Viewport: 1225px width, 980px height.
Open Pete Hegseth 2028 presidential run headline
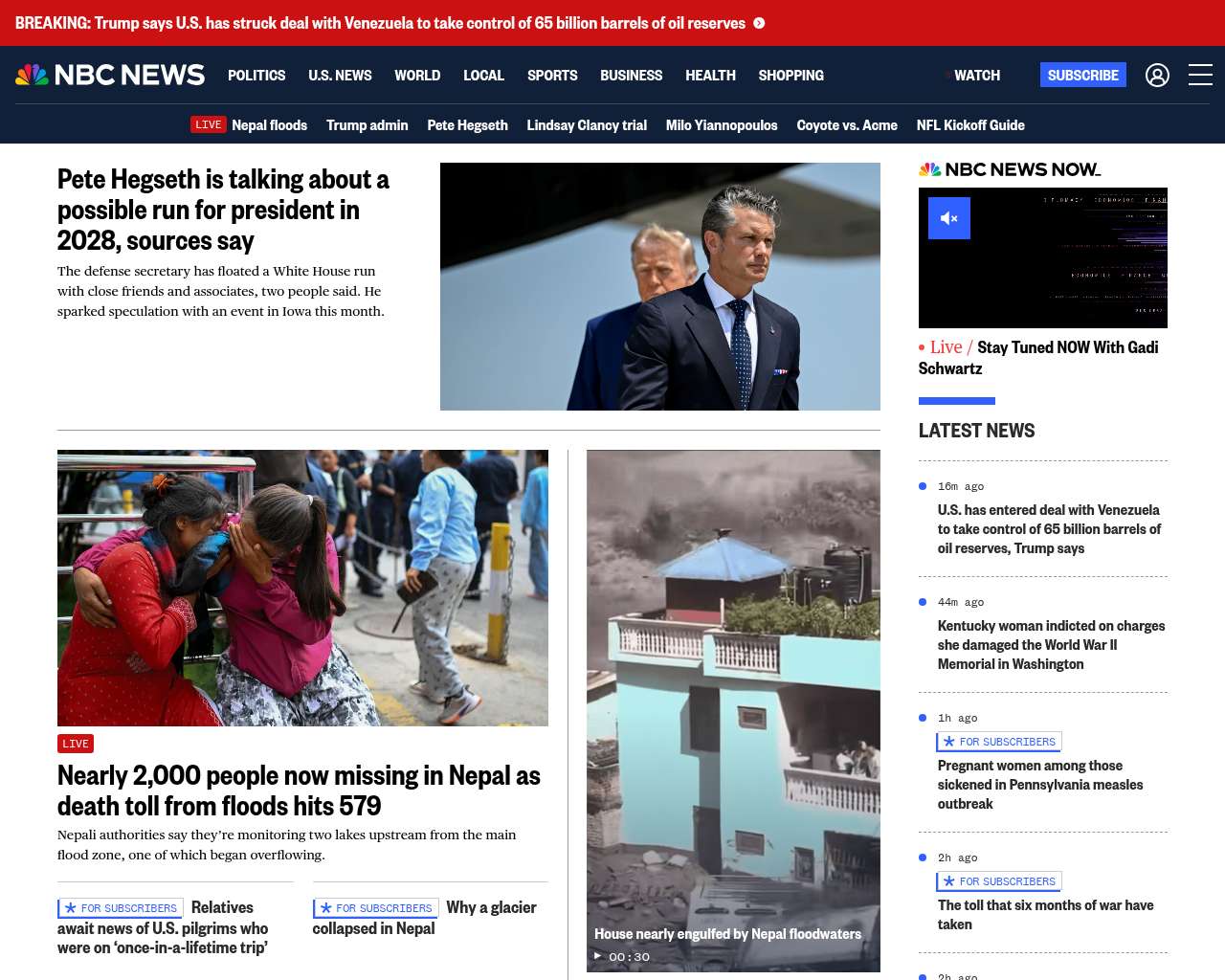[223, 210]
